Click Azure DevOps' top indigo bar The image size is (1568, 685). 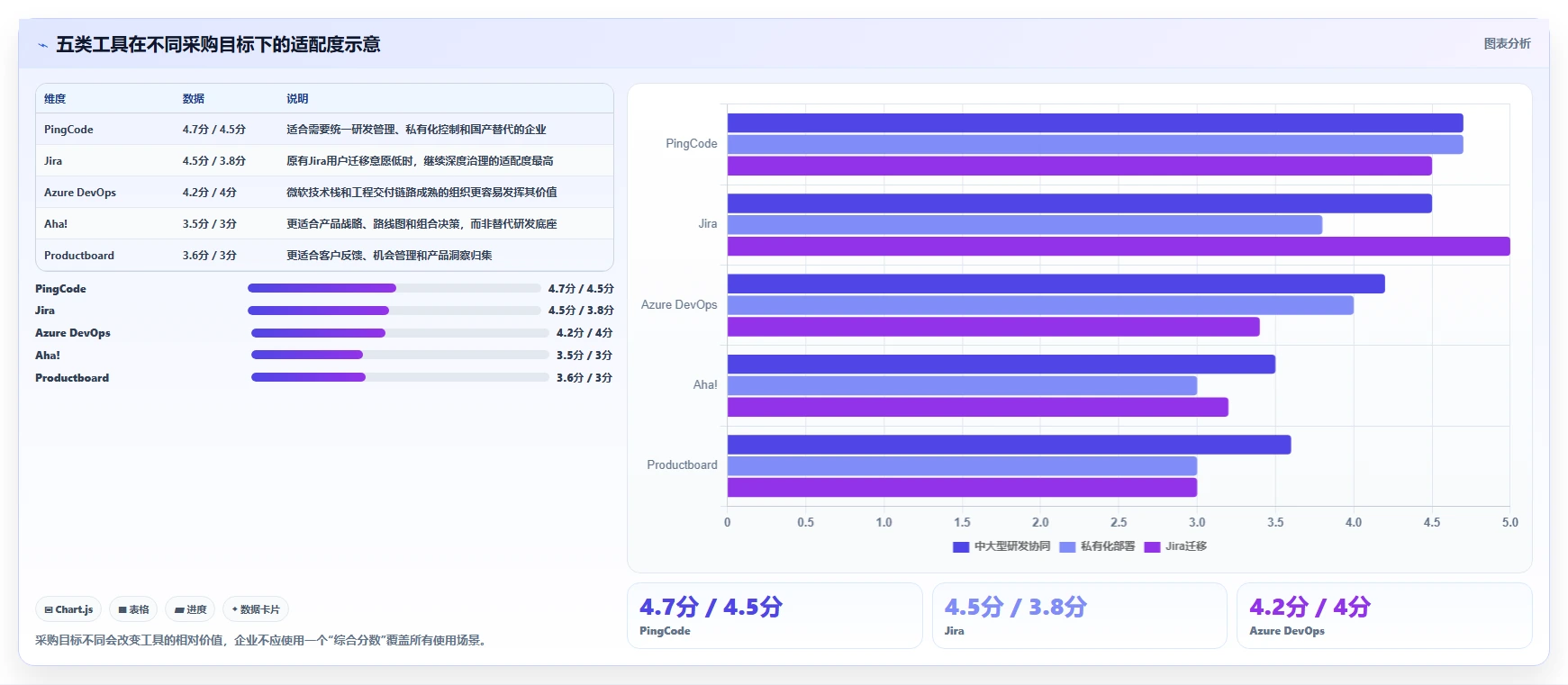[x=1056, y=284]
